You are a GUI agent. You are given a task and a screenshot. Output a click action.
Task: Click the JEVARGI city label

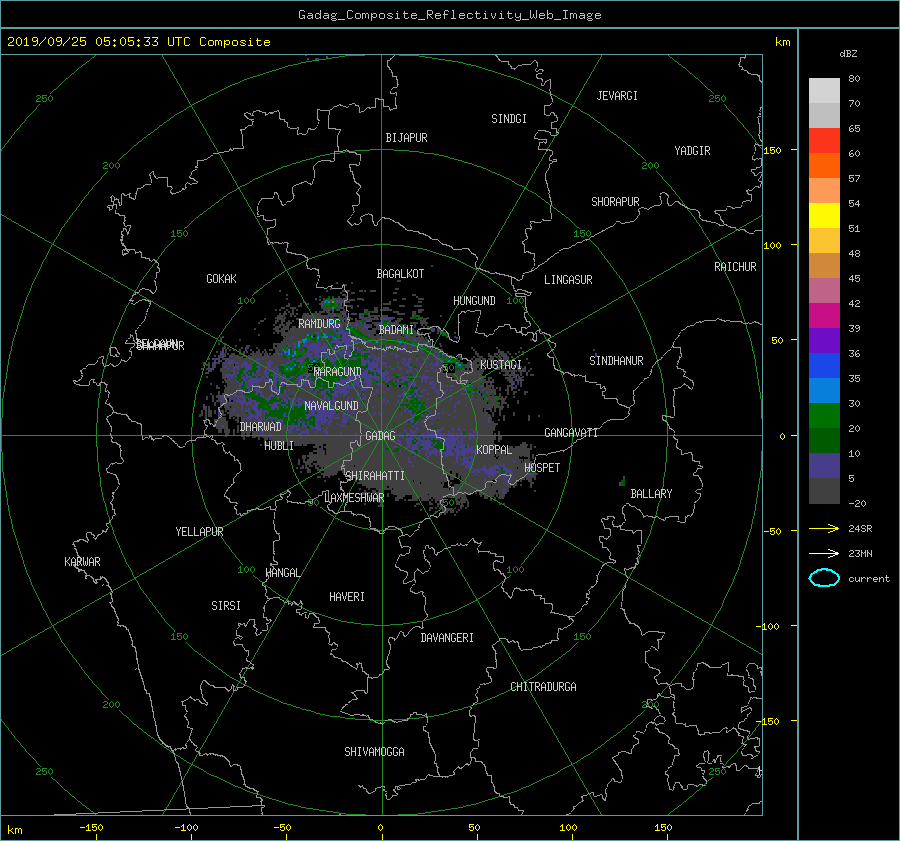tap(617, 96)
